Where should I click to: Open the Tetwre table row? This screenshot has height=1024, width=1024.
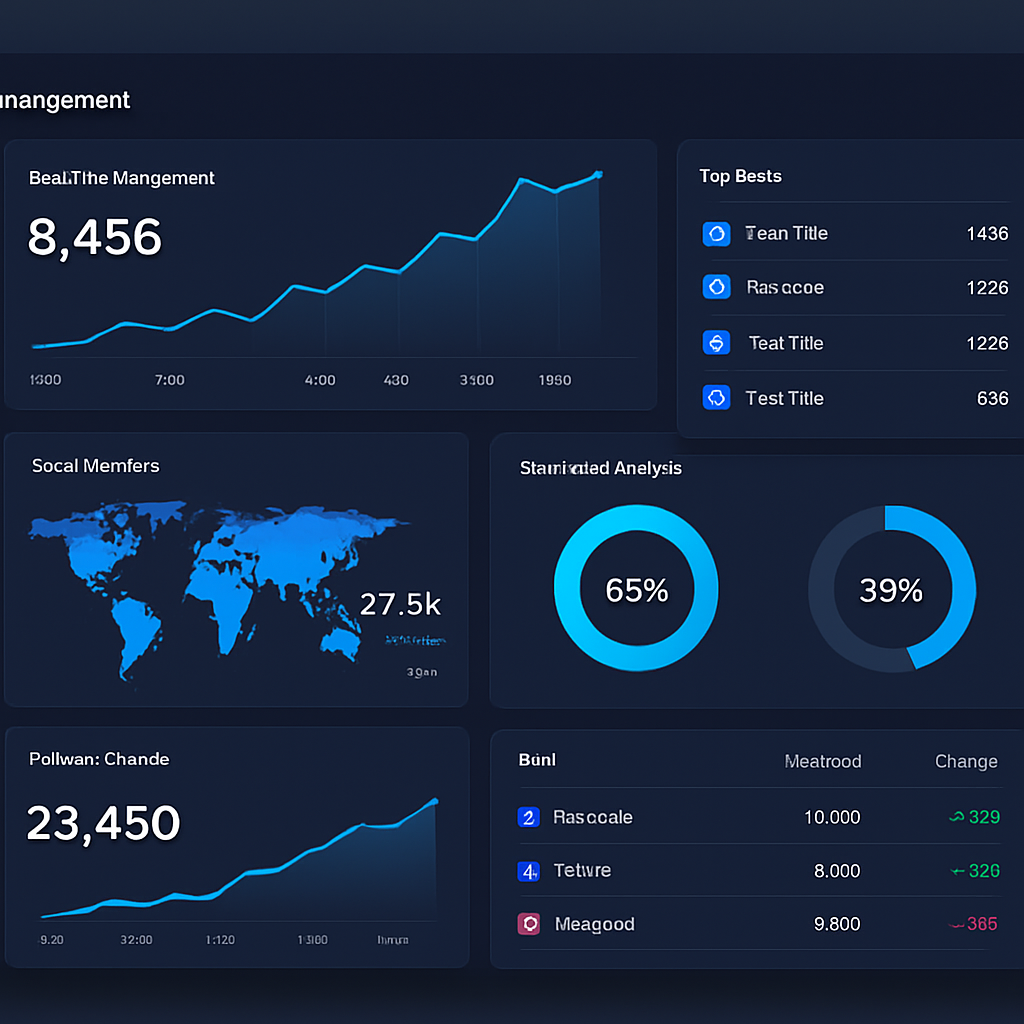point(758,871)
